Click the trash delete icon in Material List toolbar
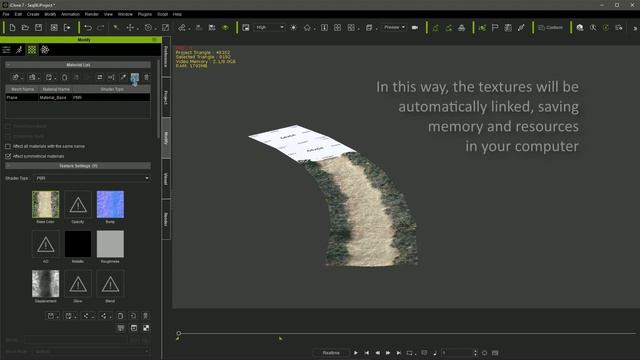640x360 pixels. 146,77
